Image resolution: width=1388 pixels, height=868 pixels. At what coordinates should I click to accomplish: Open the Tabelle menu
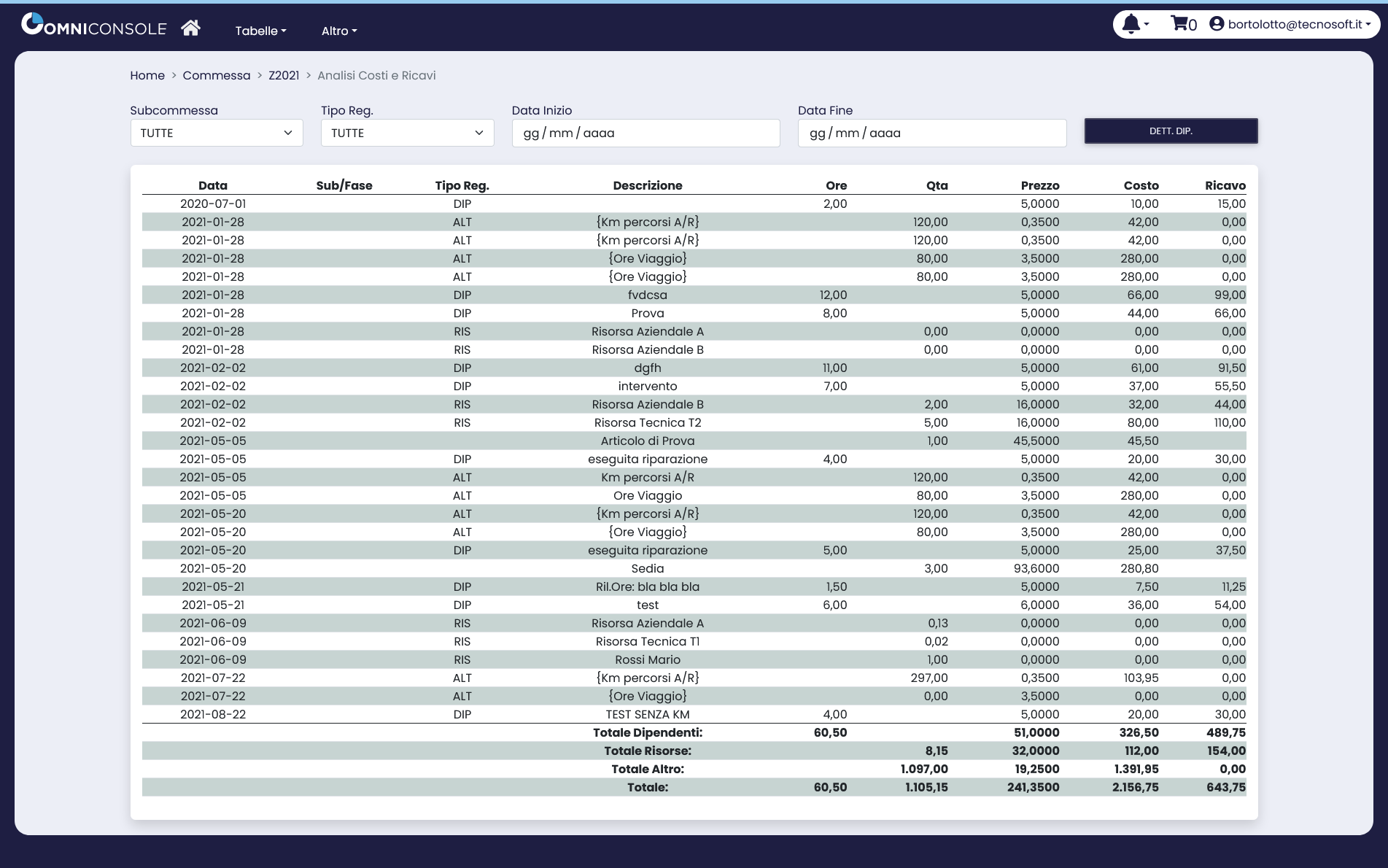pyautogui.click(x=260, y=31)
